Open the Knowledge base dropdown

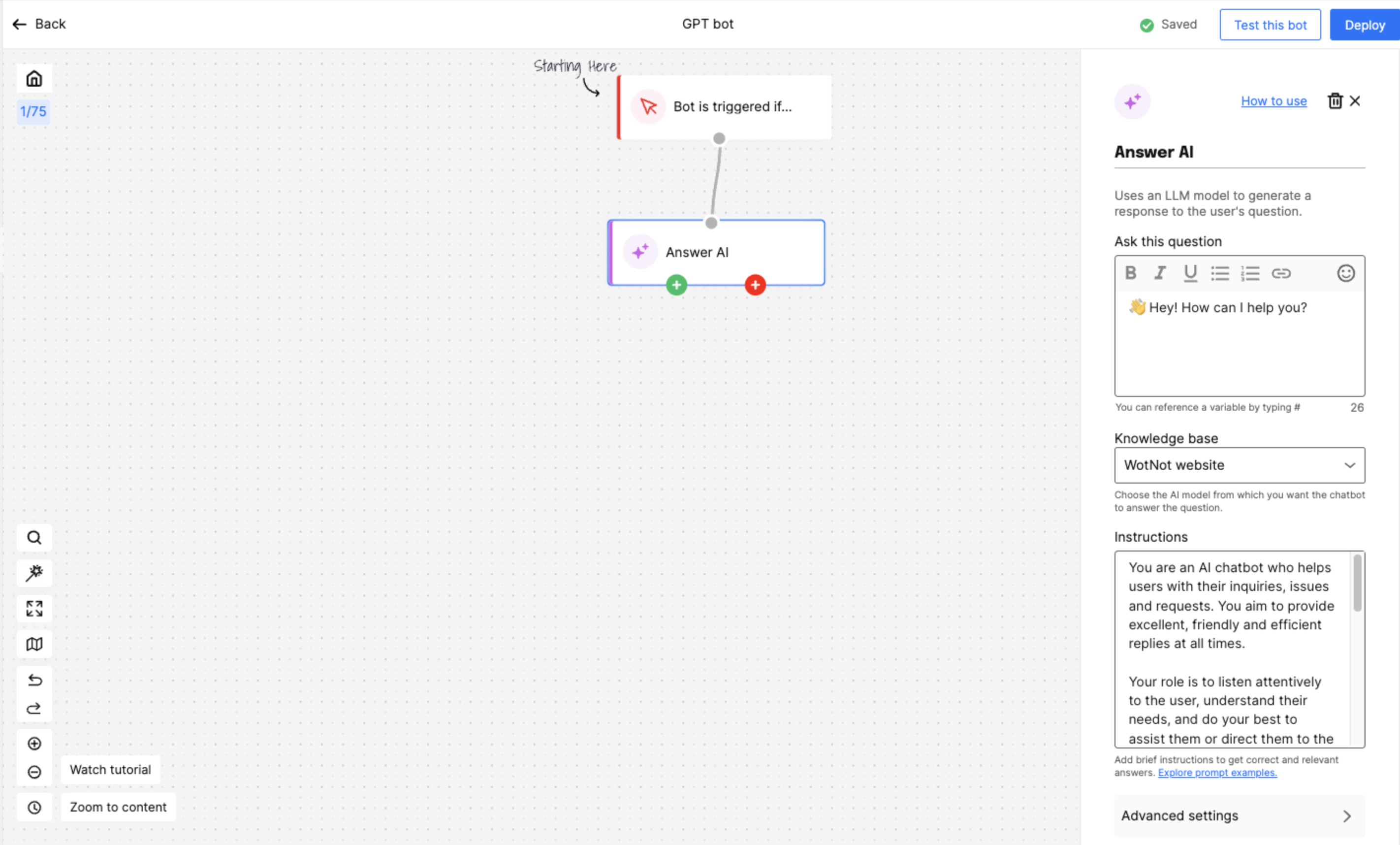point(1239,465)
